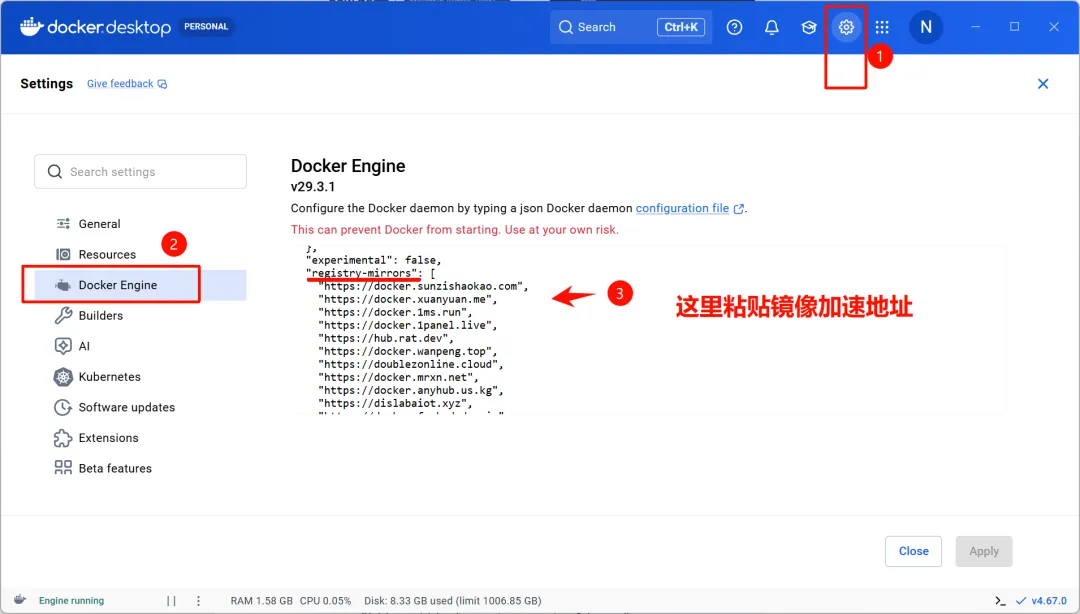Go to the Extensions section
1080x614 pixels.
click(141, 438)
